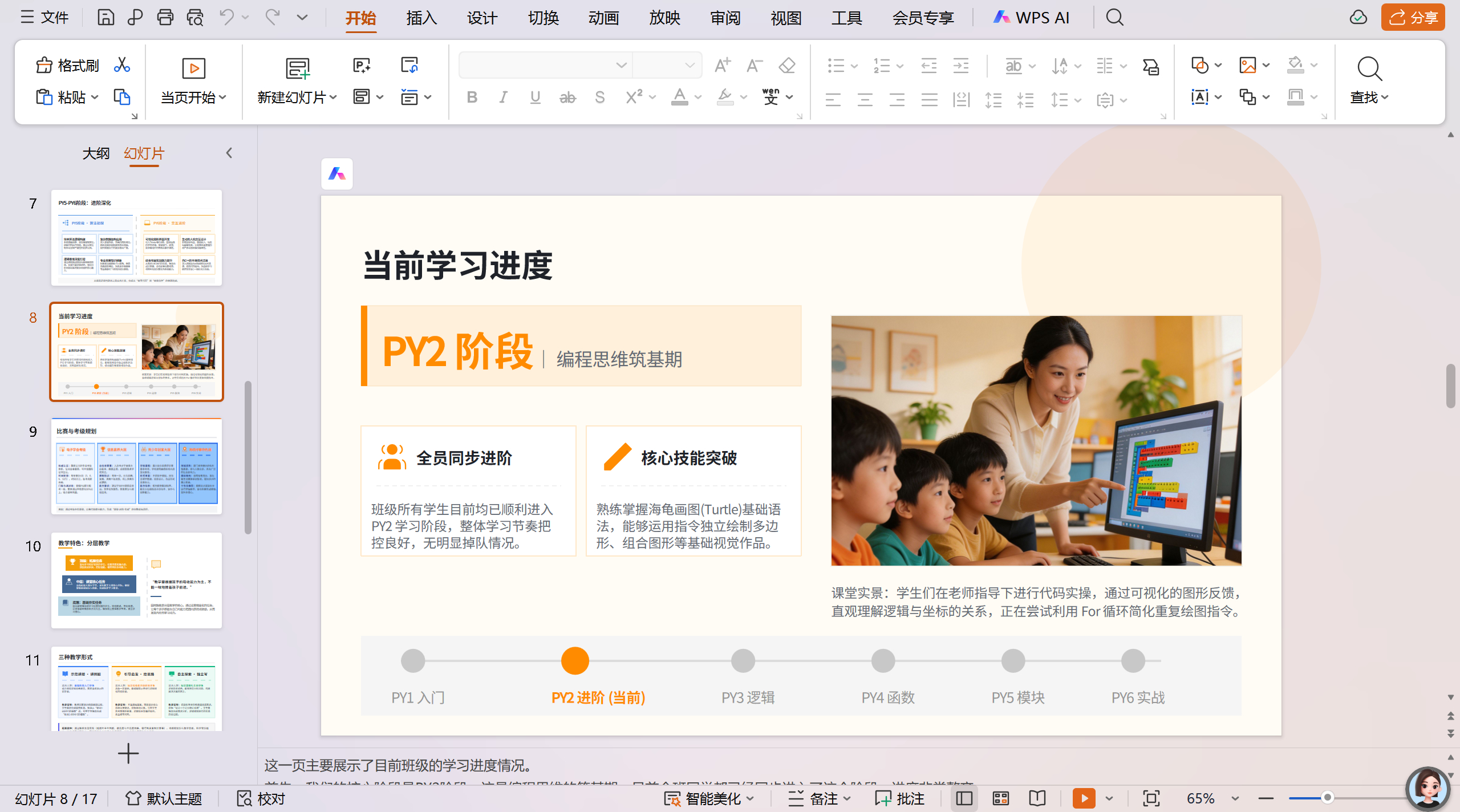Open the font size dropdown
Viewport: 1460px width, 812px height.
(690, 66)
